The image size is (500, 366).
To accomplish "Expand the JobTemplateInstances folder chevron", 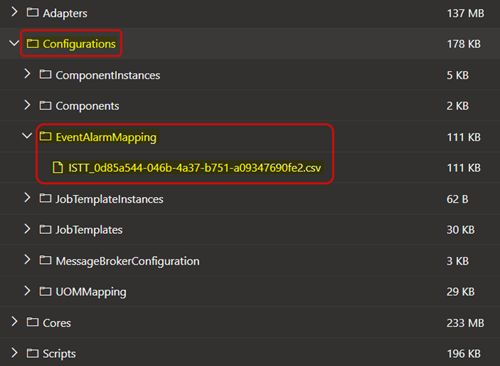I will pyautogui.click(x=27, y=198).
